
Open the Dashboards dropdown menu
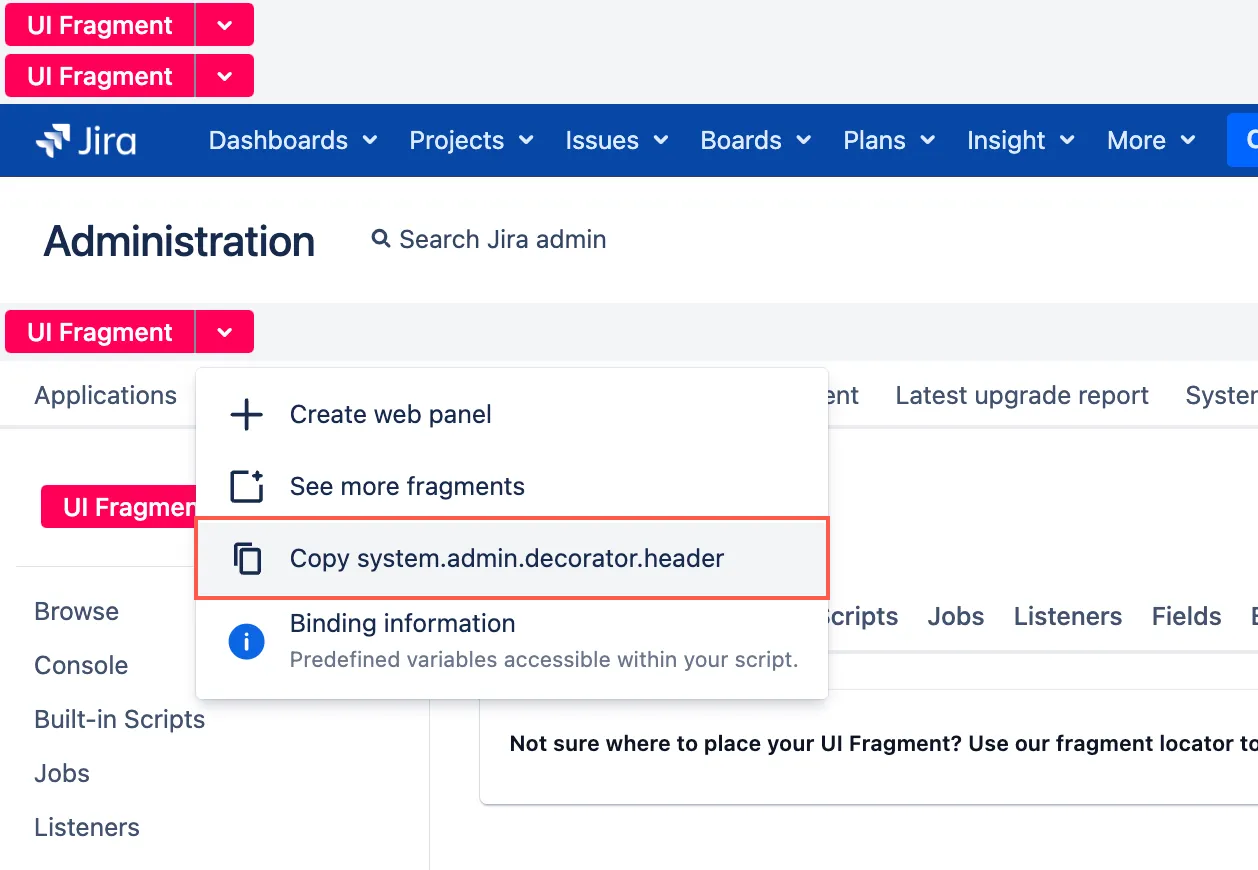[293, 141]
